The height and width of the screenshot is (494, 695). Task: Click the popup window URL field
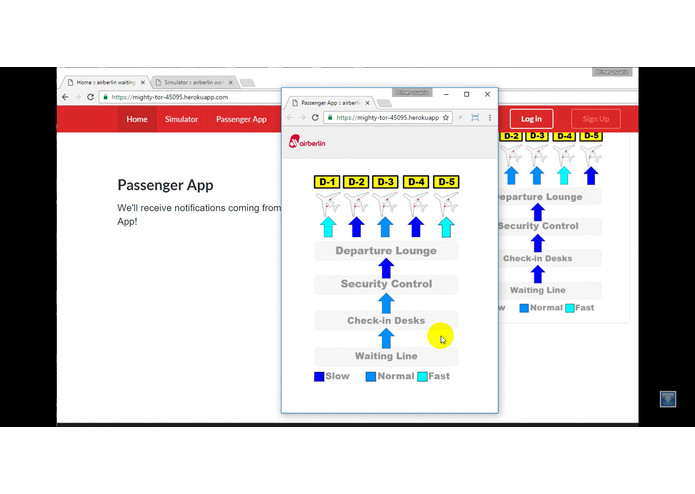pyautogui.click(x=387, y=117)
